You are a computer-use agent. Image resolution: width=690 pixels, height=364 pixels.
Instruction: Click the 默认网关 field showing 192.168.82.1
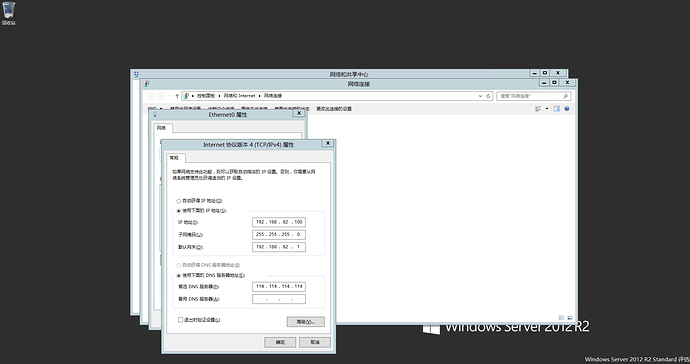tap(279, 247)
